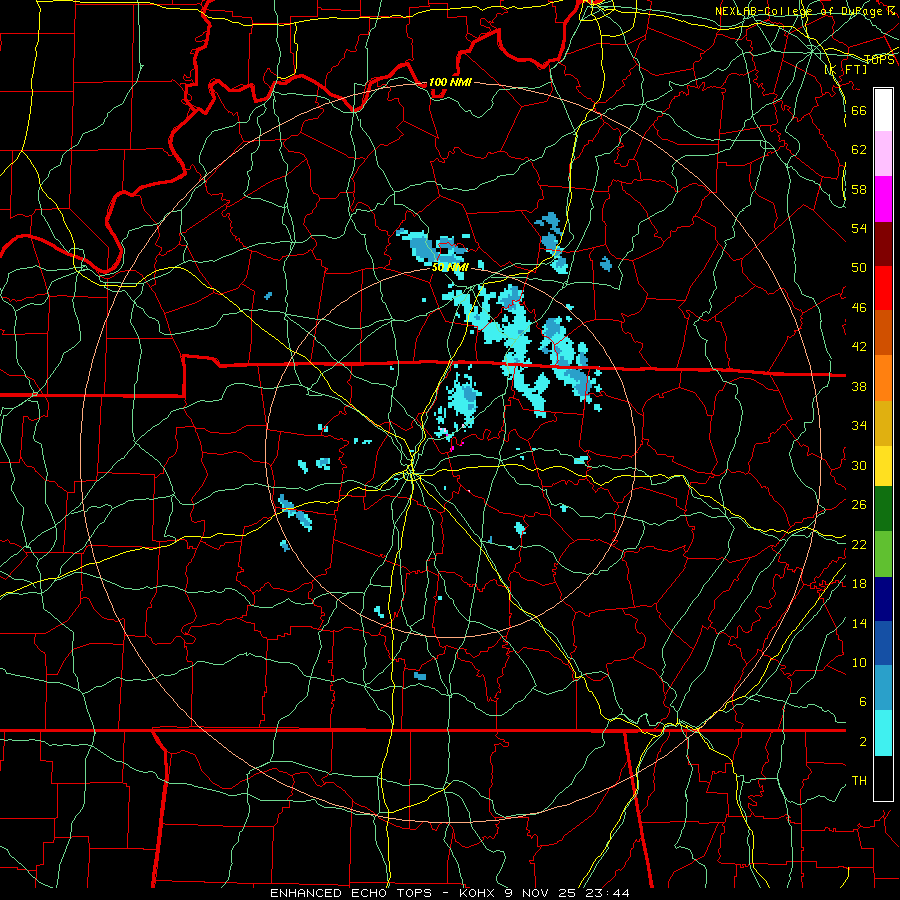Click the '50 NMI' range ring label
The image size is (900, 900).
450,267
